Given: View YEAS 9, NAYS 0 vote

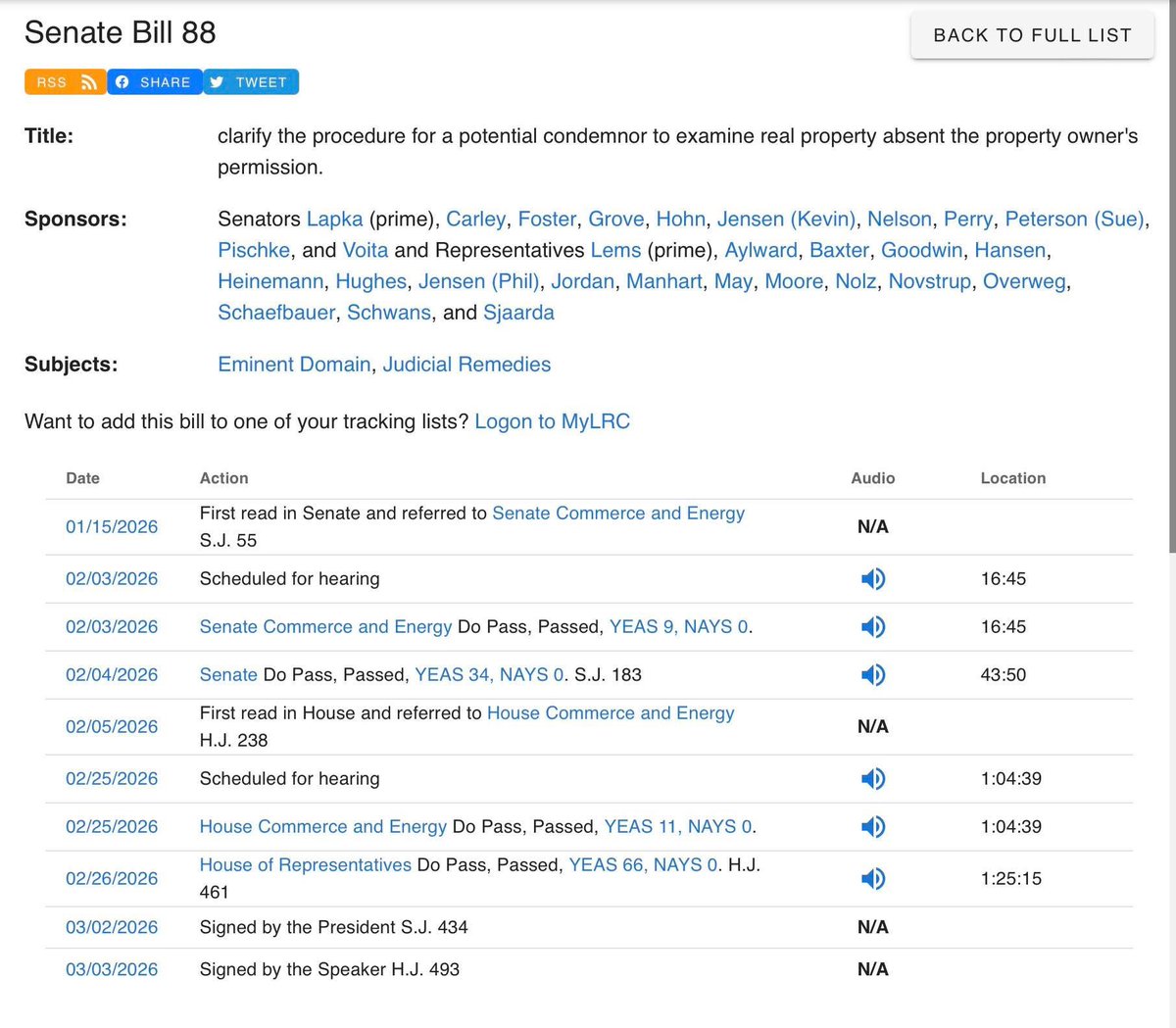Looking at the screenshot, I should pyautogui.click(x=678, y=627).
